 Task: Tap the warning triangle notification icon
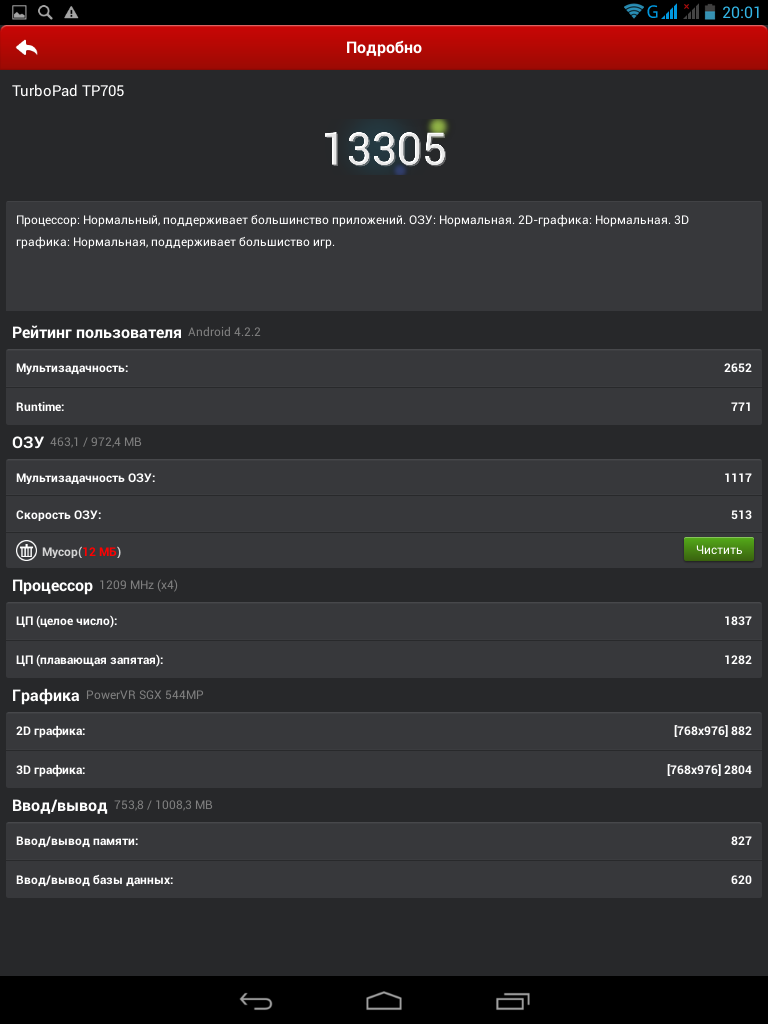point(71,12)
